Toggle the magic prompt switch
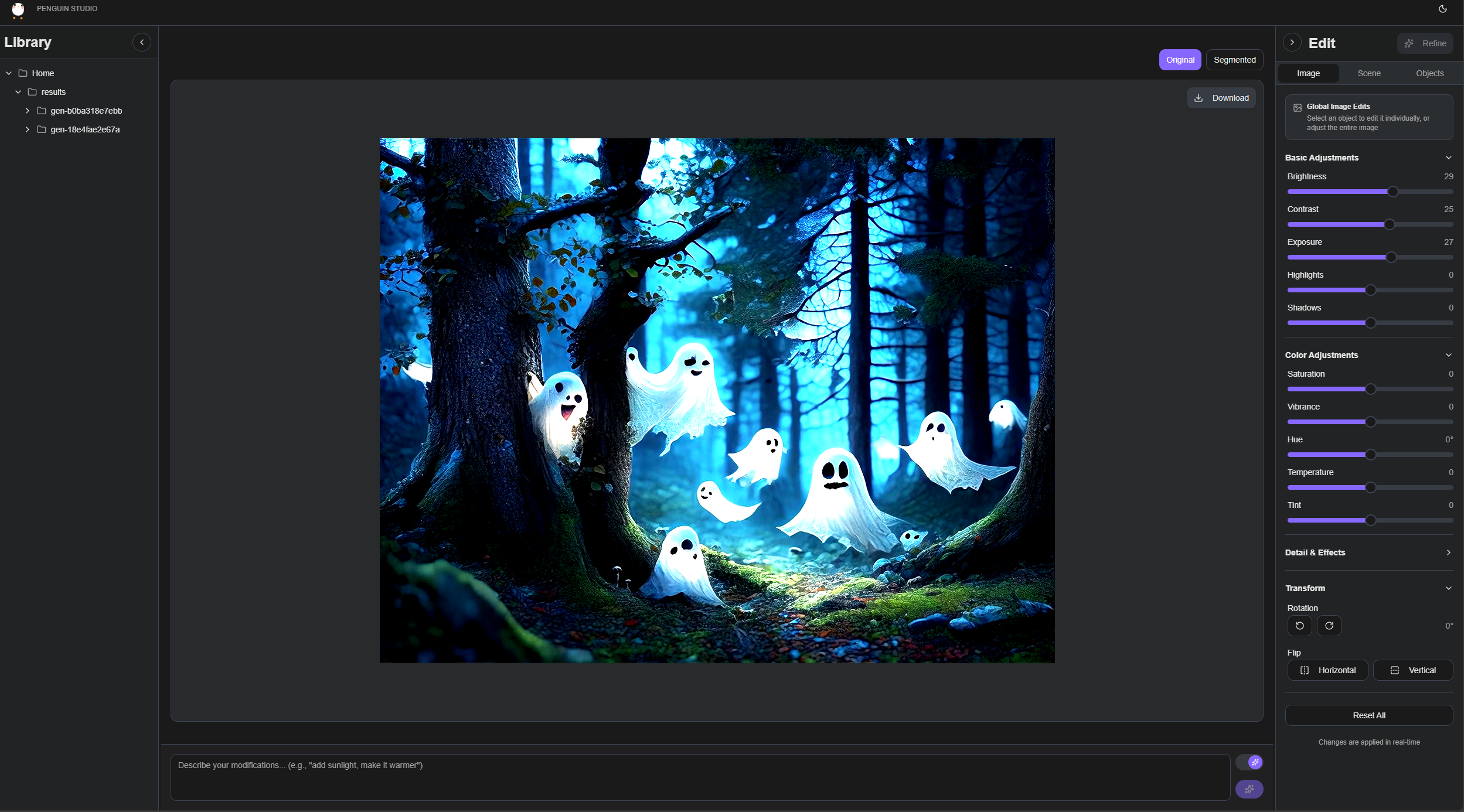Viewport: 1464px width, 812px height. tap(1249, 762)
